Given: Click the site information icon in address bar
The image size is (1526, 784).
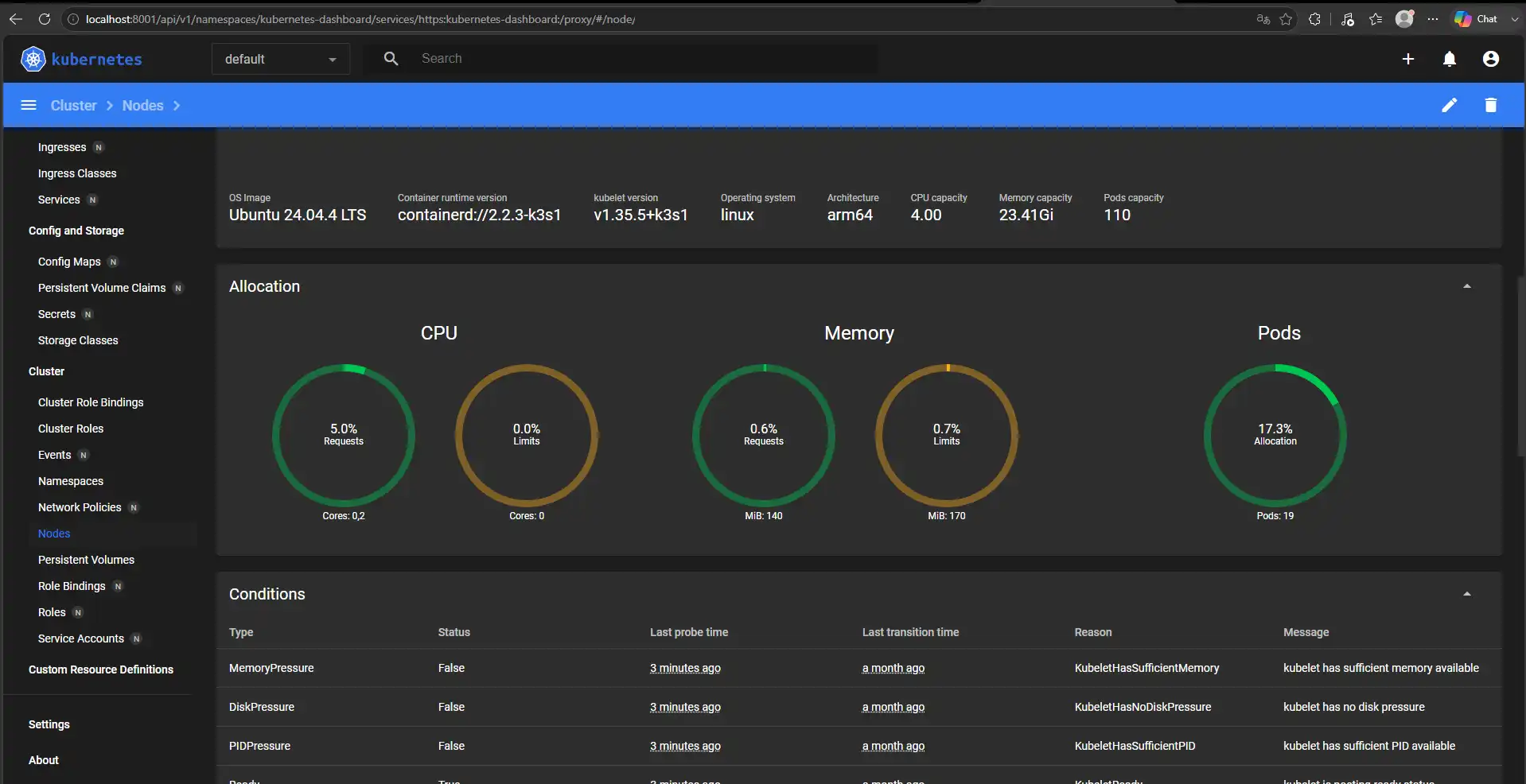Looking at the screenshot, I should (x=73, y=19).
